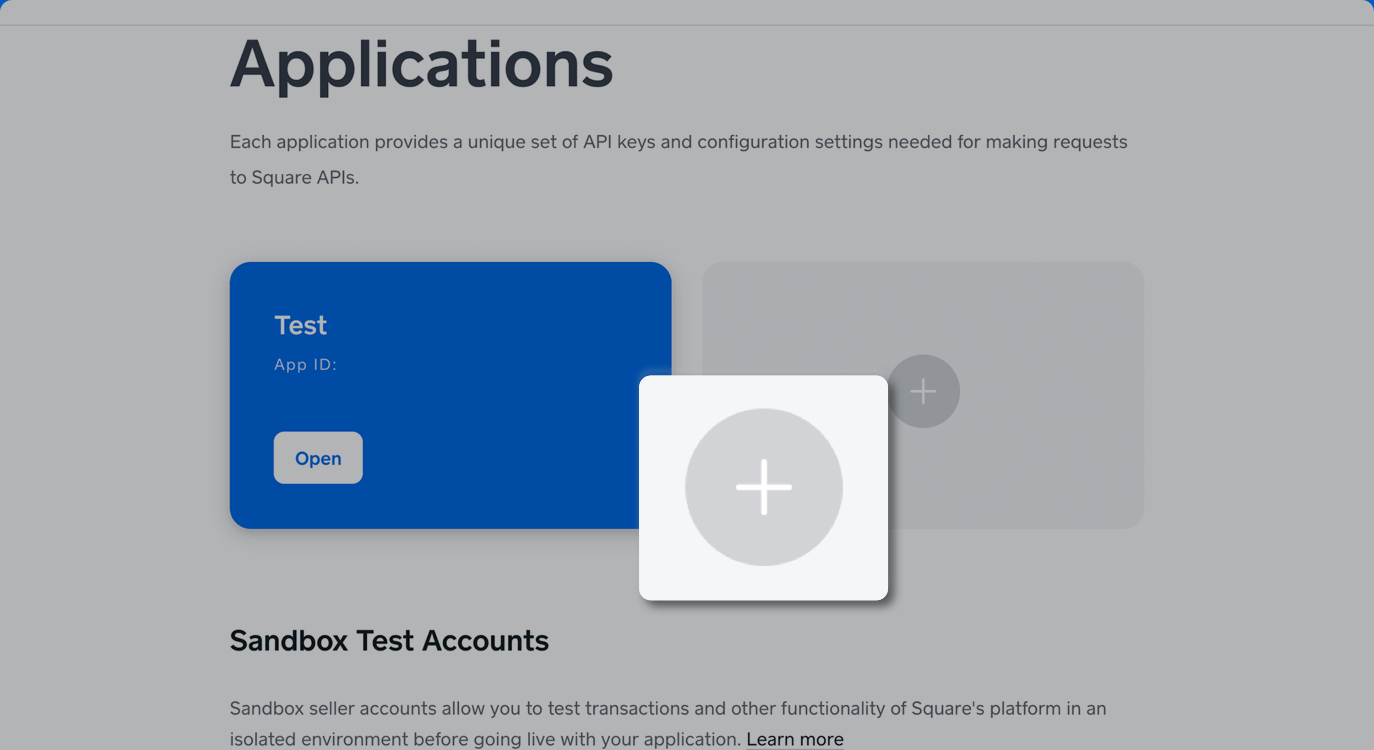Click the description about unique API keys
Screen dimensions: 1374x750
tap(679, 160)
